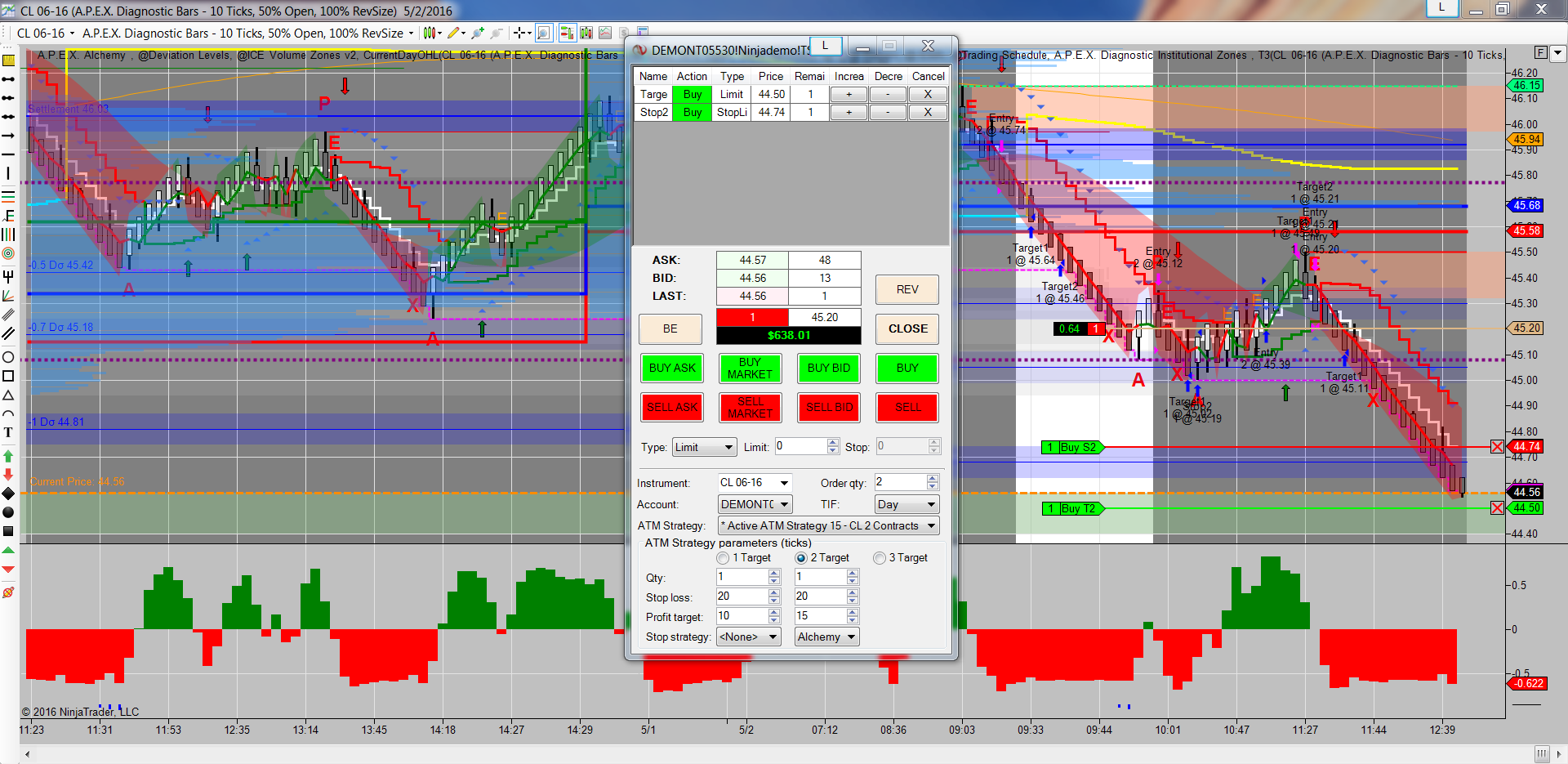Cancel the Buy S2 order on chart
This screenshot has width=1568, height=764.
click(1497, 447)
